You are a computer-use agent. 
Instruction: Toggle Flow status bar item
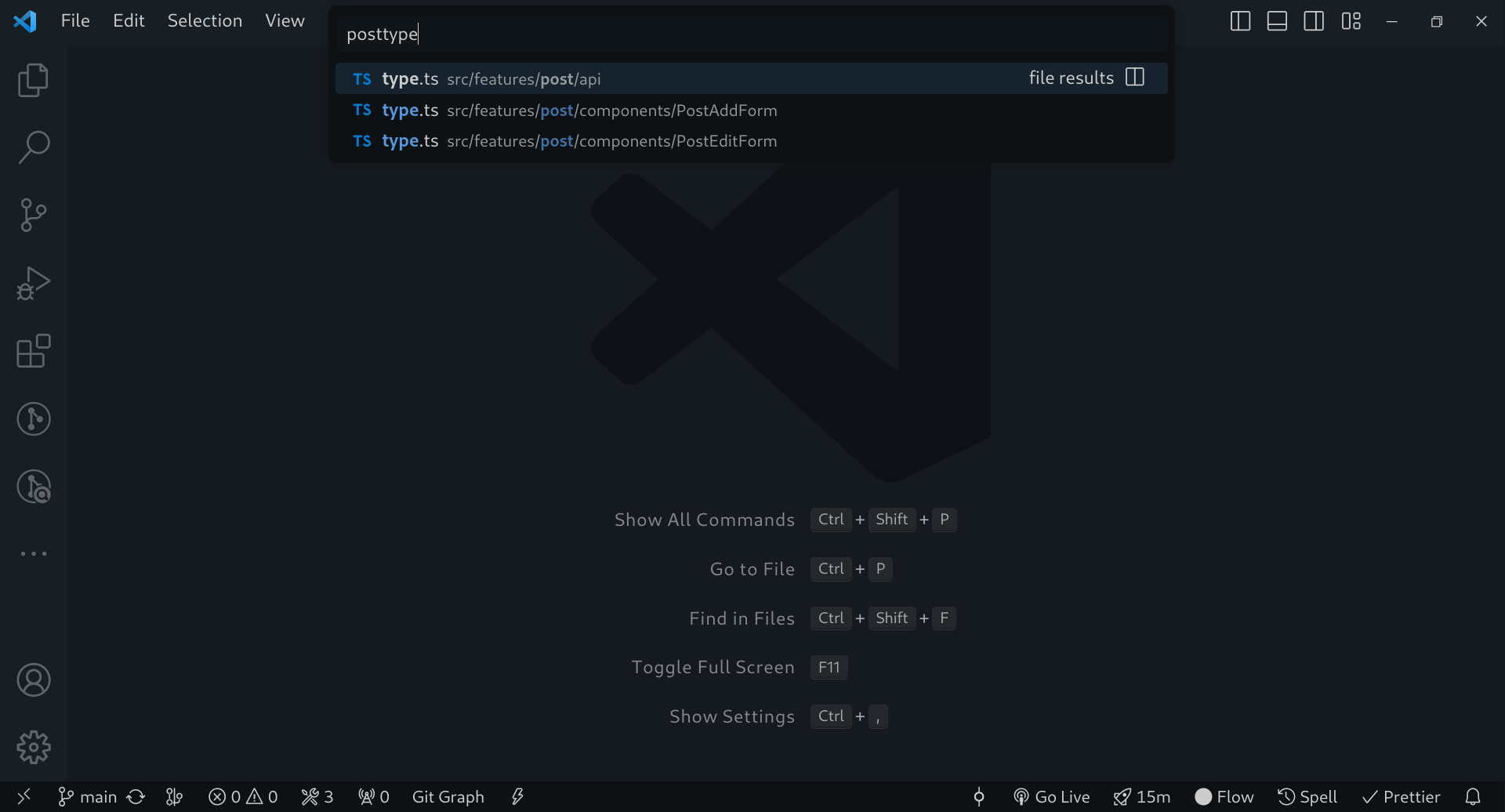1224,797
